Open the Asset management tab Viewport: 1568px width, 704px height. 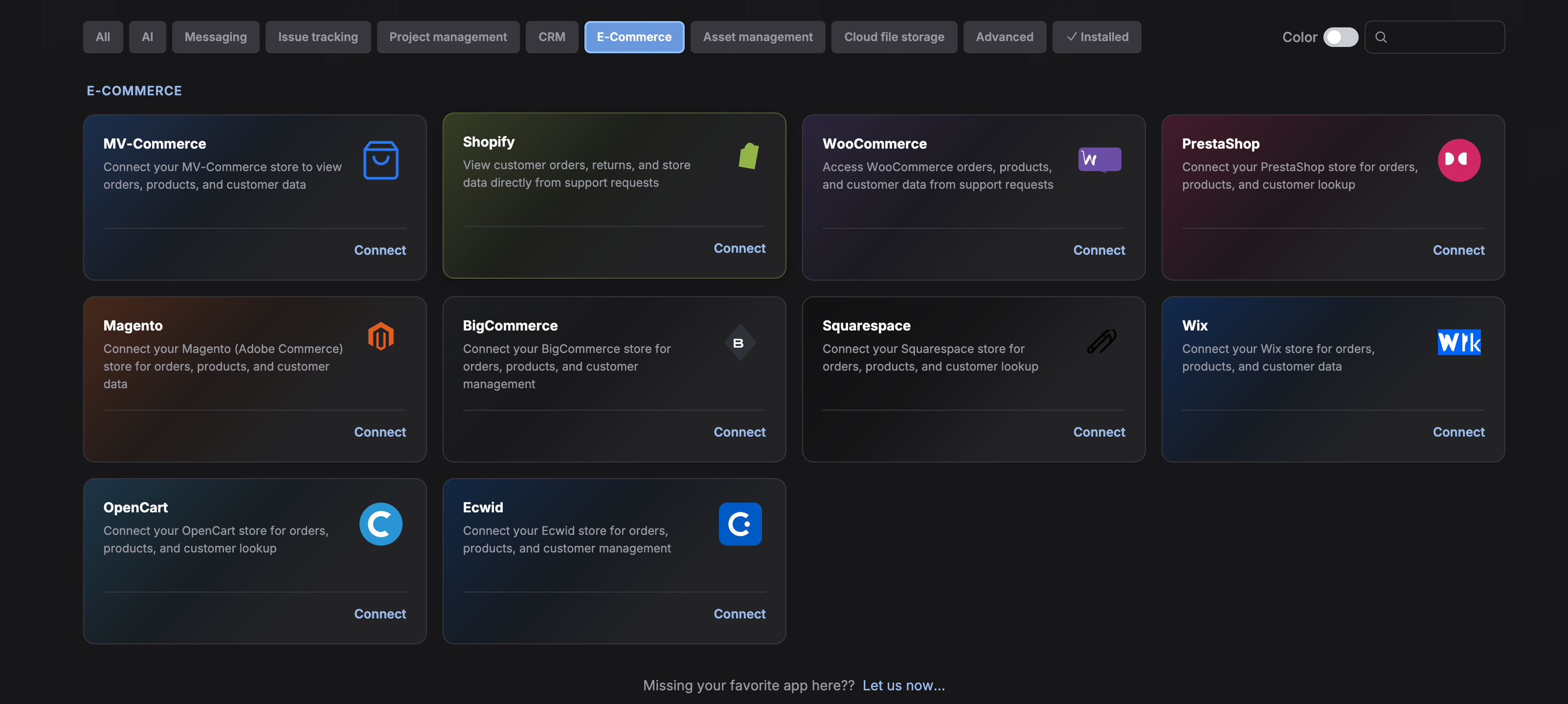click(x=757, y=37)
